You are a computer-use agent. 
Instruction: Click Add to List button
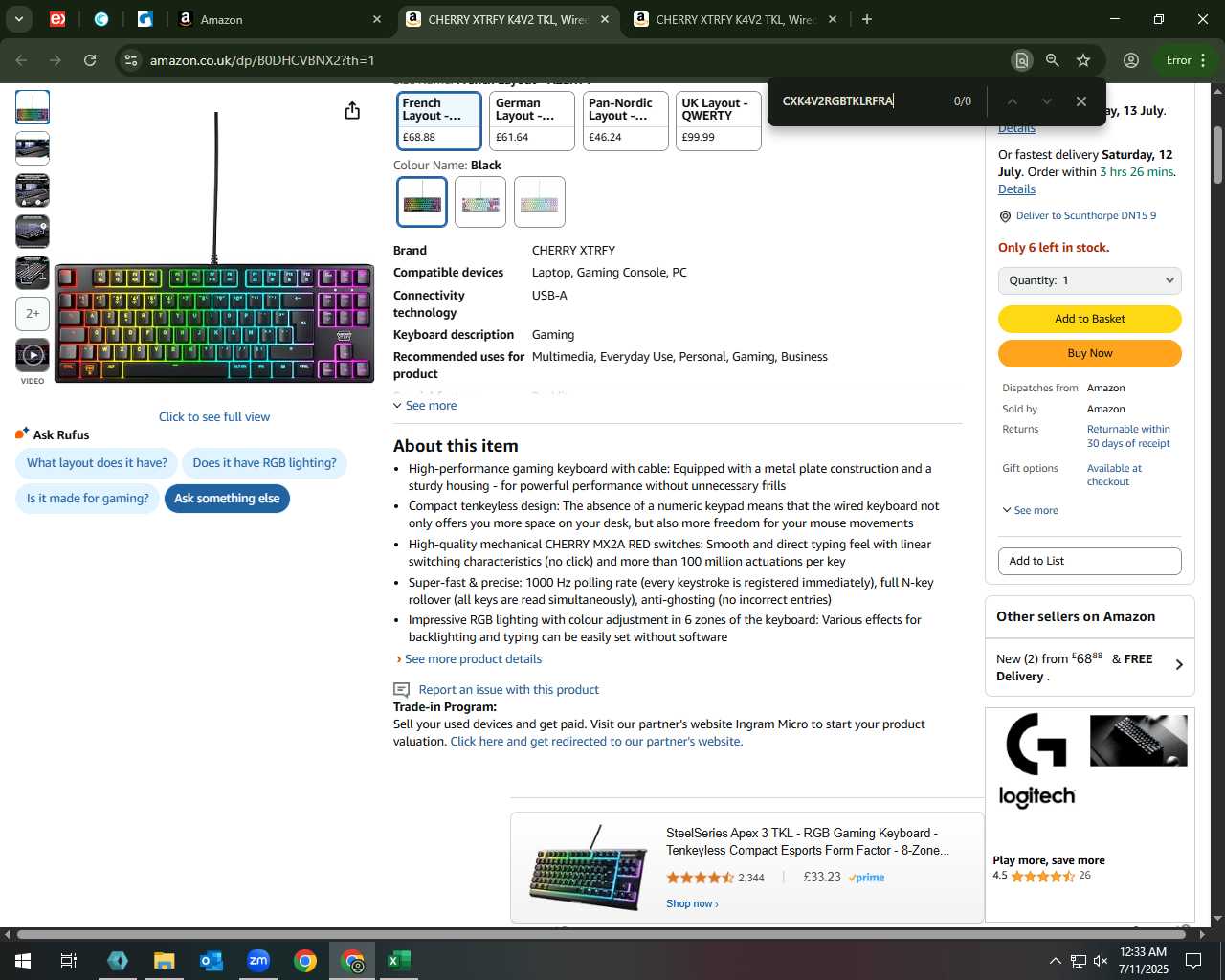click(x=1090, y=561)
